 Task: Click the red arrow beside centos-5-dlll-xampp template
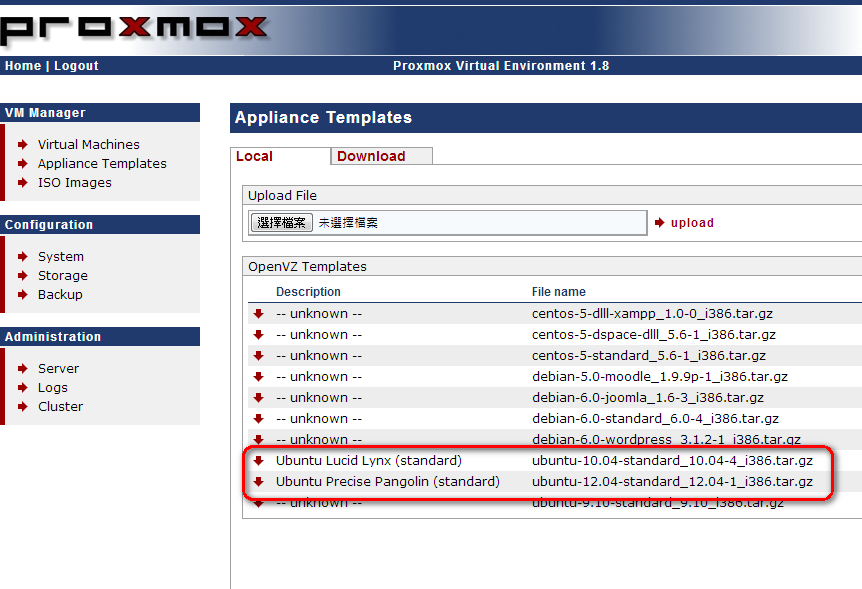tap(258, 314)
